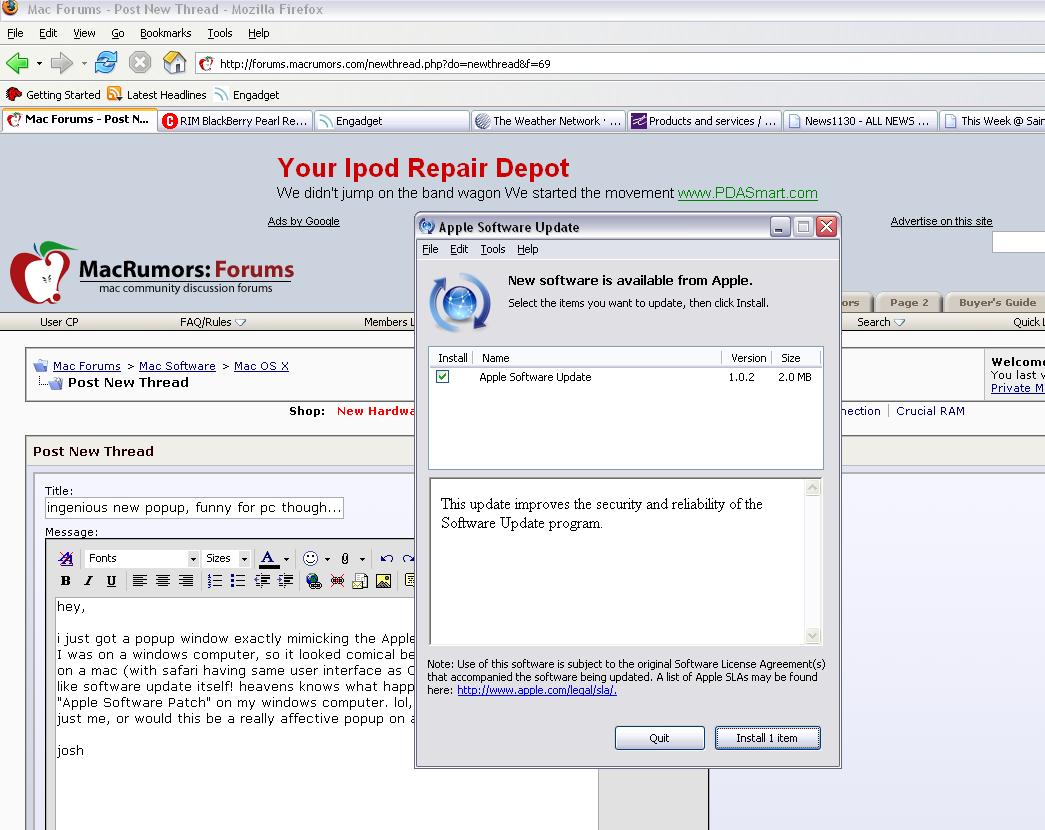Viewport: 1045px width, 830px height.
Task: Remove link with the unlink icon
Action: point(337,581)
